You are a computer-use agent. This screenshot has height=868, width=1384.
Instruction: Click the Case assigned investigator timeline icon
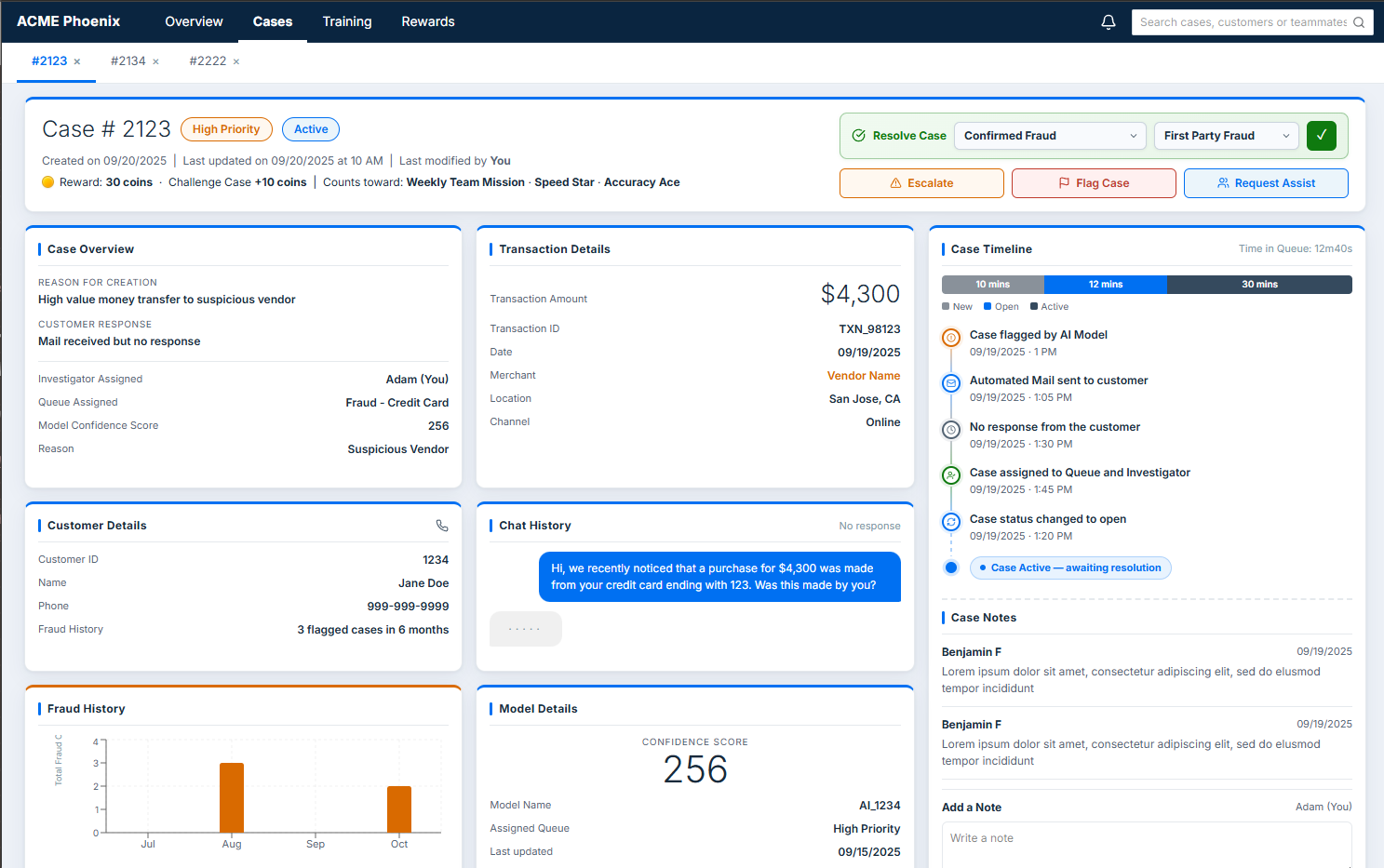pos(951,475)
